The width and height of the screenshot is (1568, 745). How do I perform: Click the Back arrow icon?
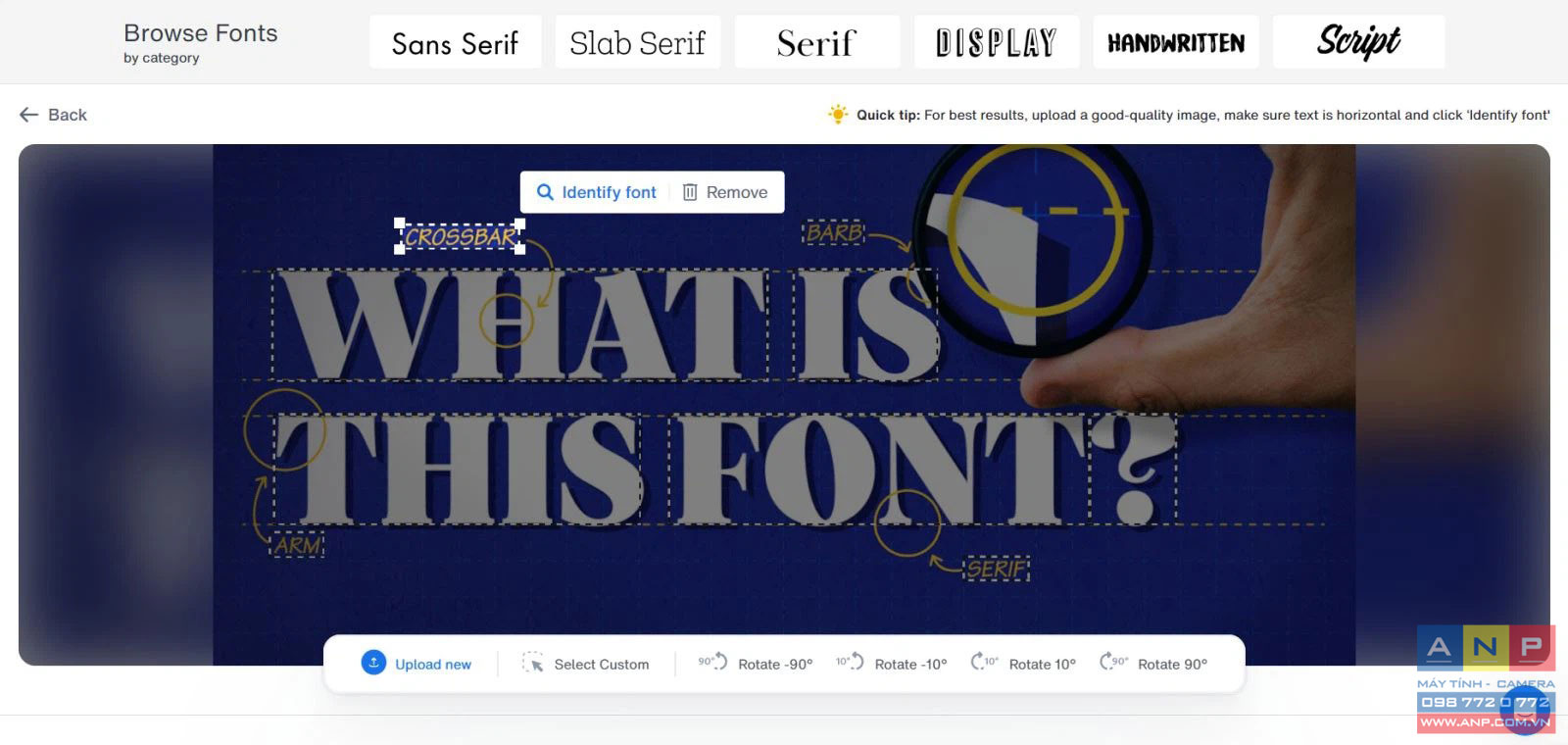(x=29, y=115)
